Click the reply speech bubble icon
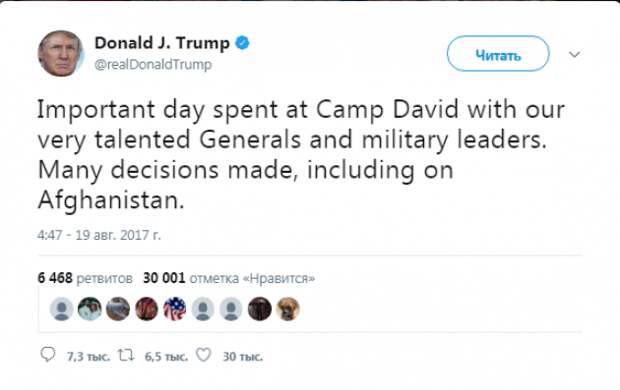620x390 pixels. 48,355
